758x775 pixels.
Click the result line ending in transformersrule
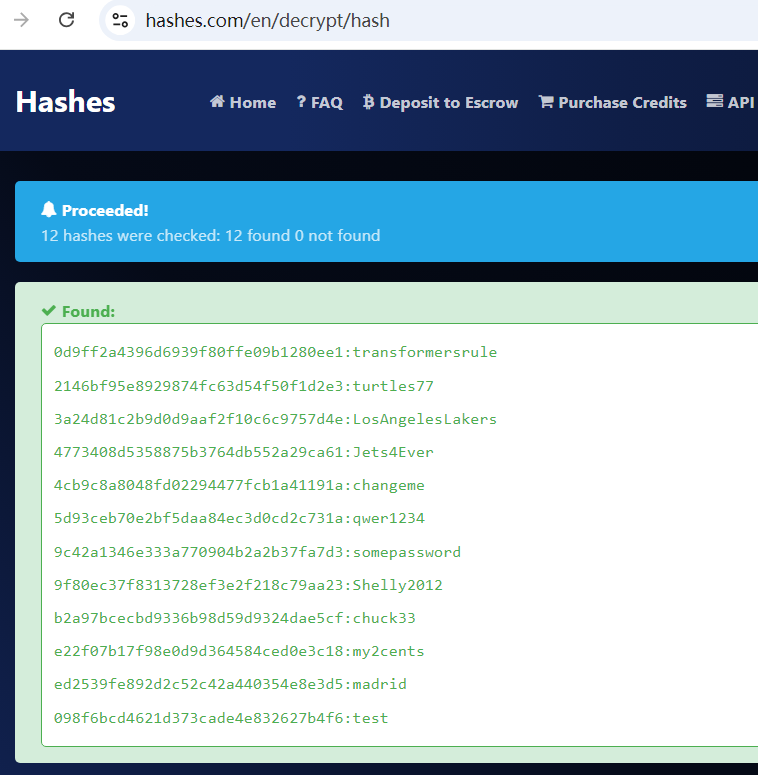coord(275,352)
